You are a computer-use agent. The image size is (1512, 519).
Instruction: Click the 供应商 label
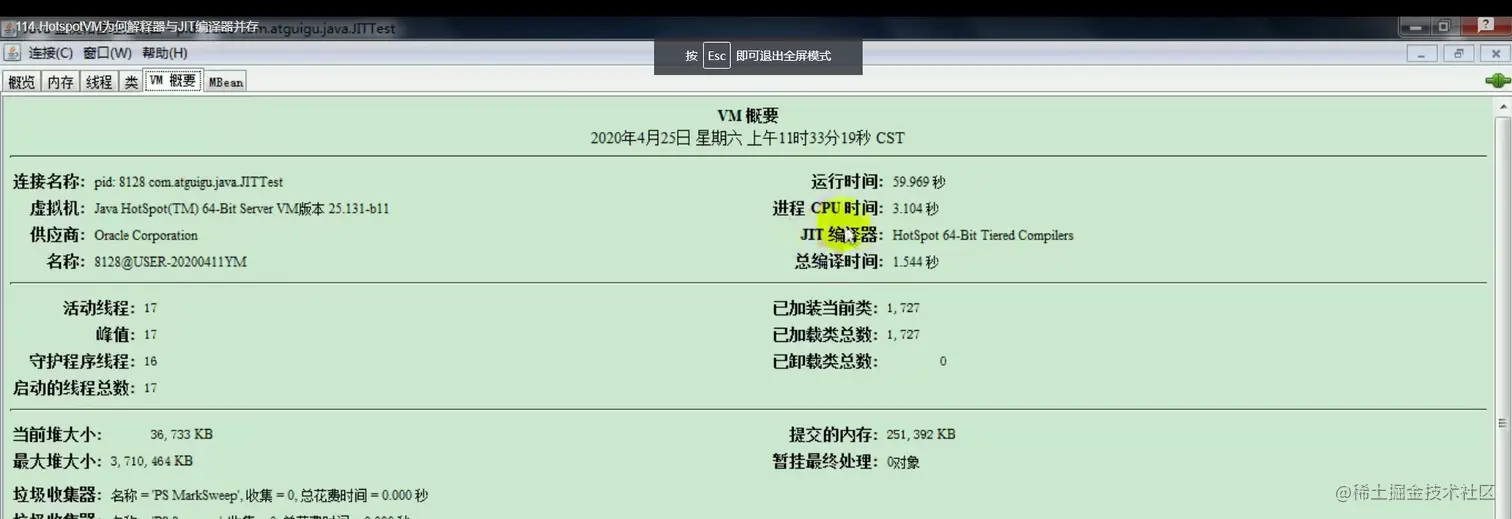click(x=58, y=236)
